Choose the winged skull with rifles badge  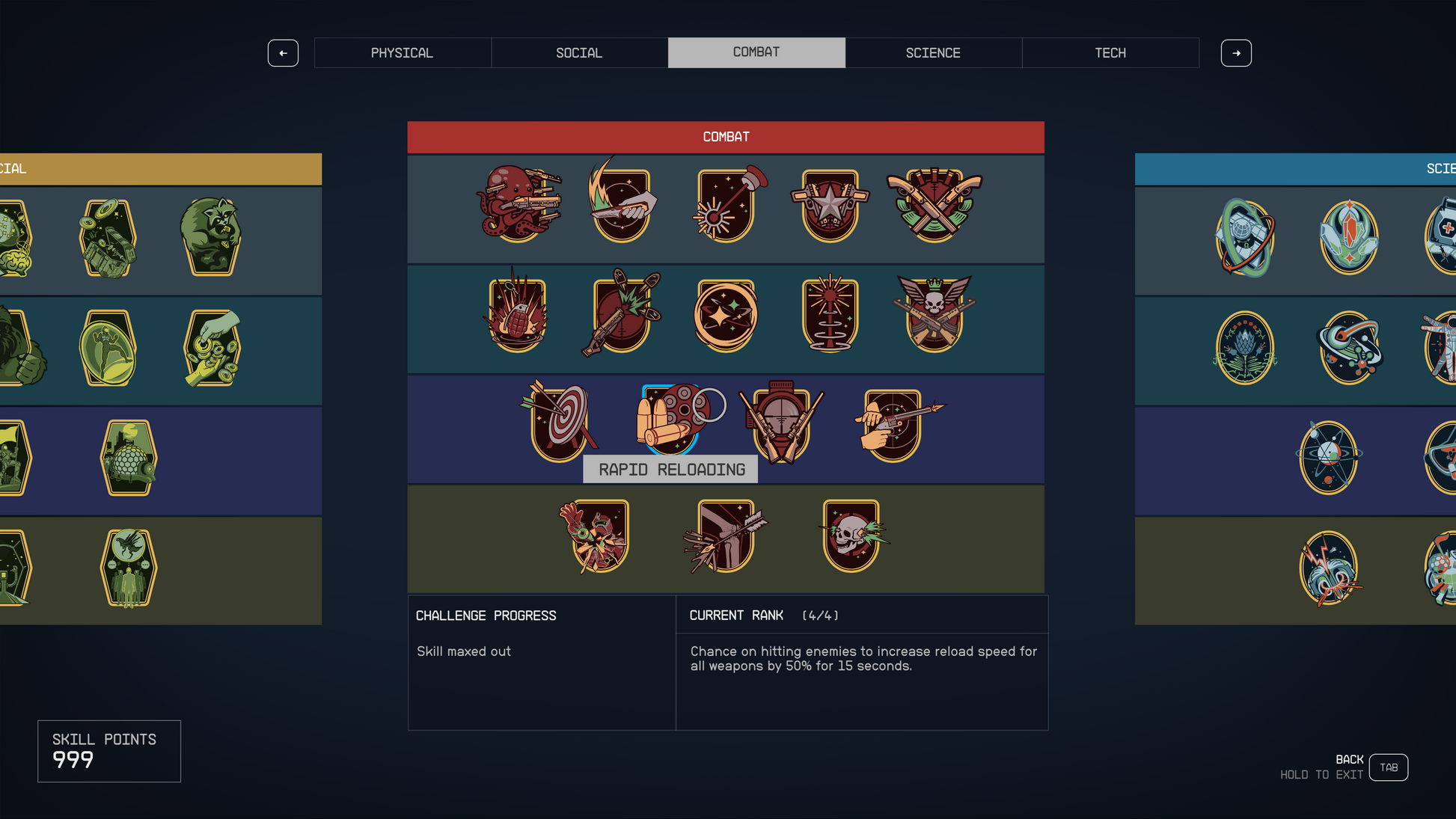click(934, 313)
